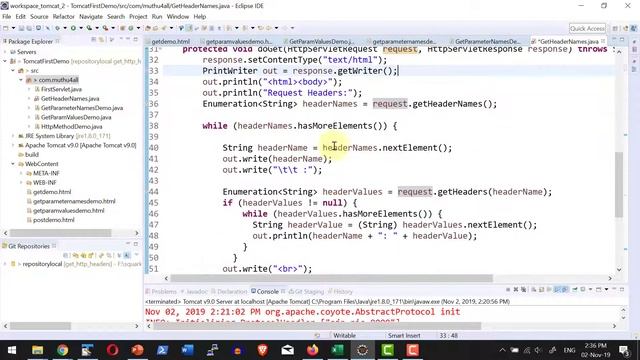Open Opera browser from the taskbar

point(113,350)
